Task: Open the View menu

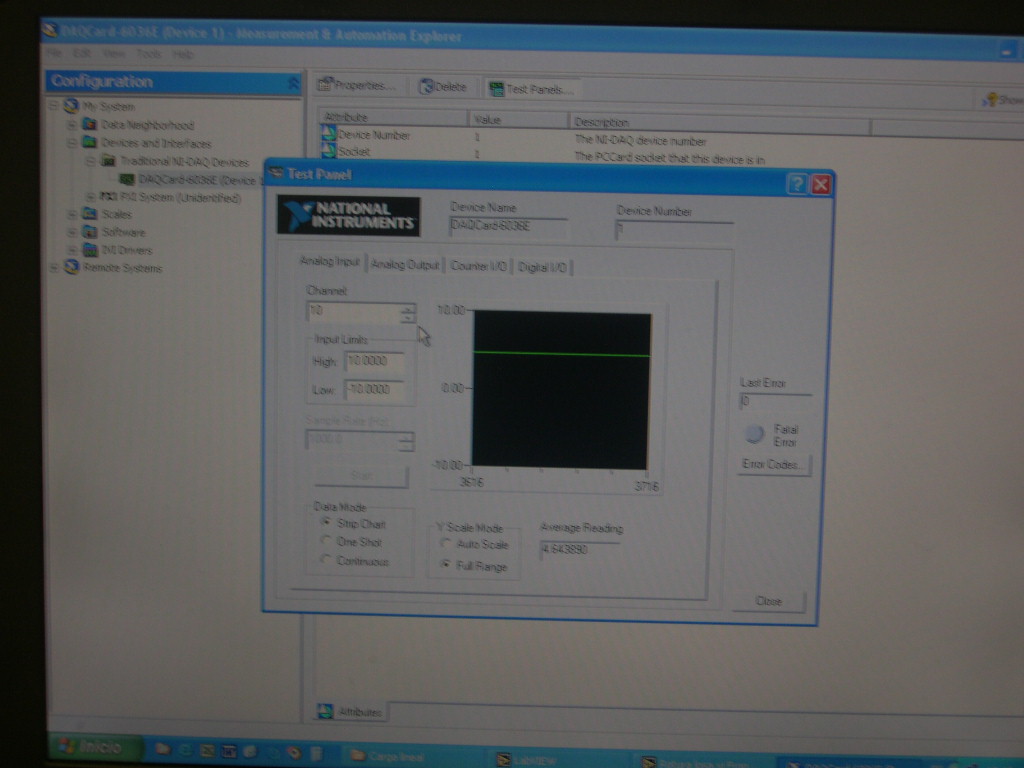Action: click(113, 54)
